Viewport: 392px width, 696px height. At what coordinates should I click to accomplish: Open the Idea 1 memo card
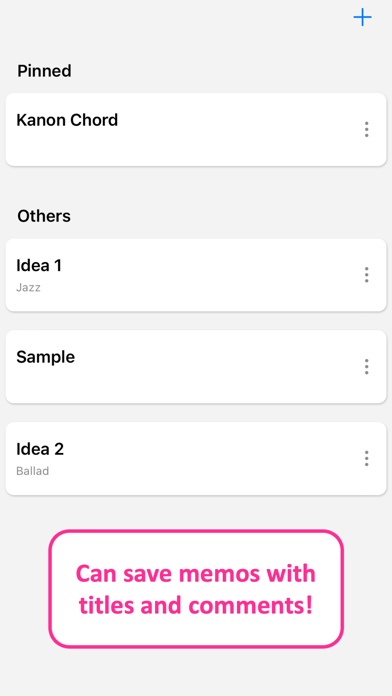coord(196,275)
